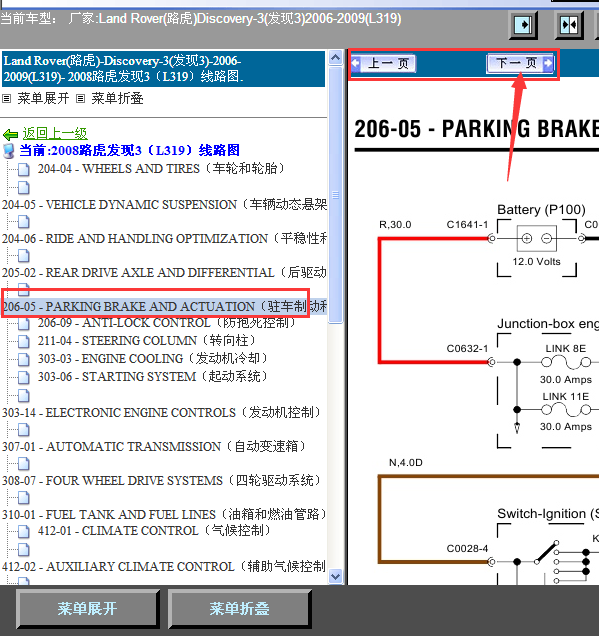The width and height of the screenshot is (599, 636).
Task: Click the 返回上一级 link
Action: (x=55, y=133)
